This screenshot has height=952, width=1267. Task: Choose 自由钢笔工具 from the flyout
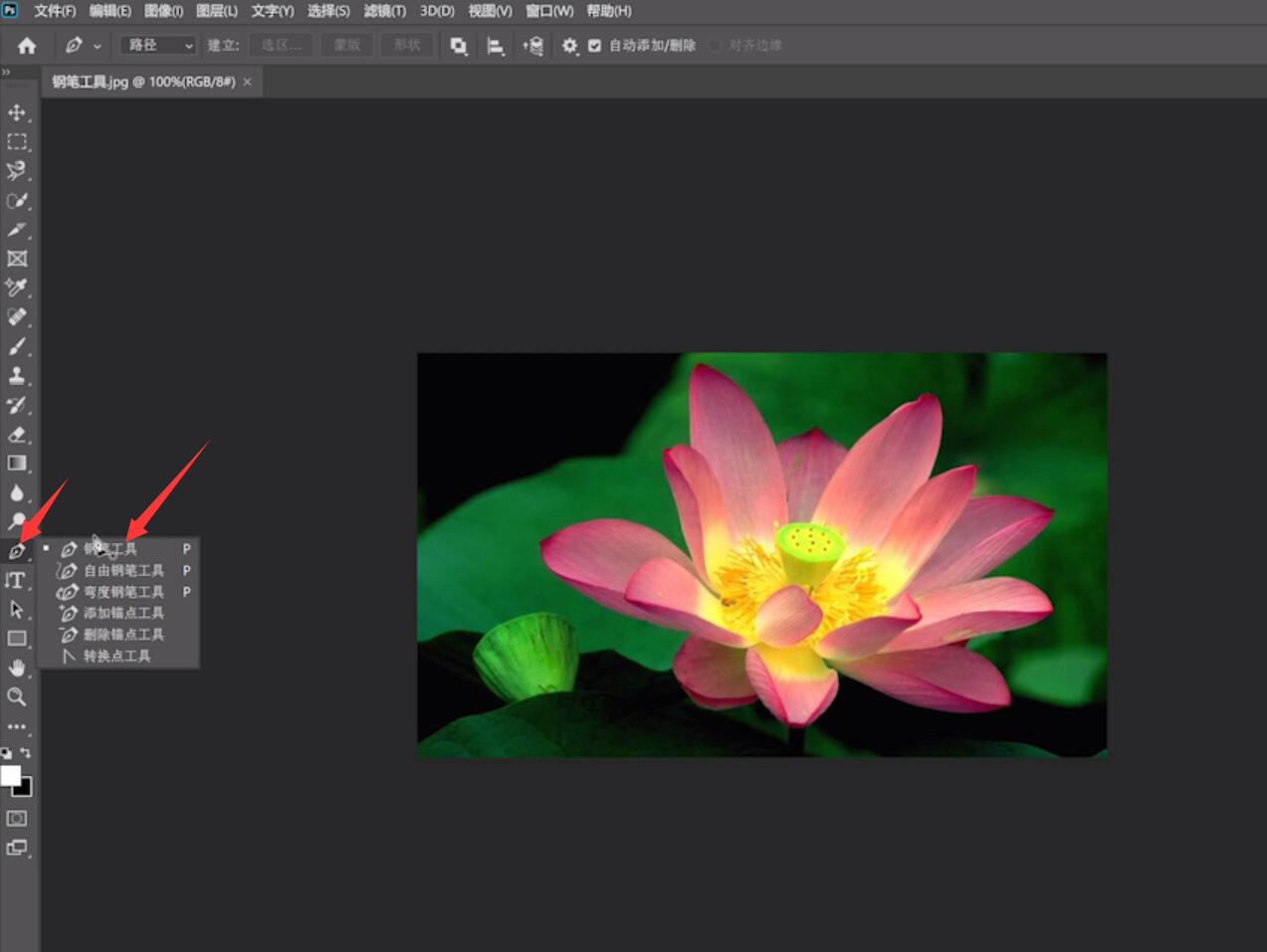pyautogui.click(x=117, y=571)
